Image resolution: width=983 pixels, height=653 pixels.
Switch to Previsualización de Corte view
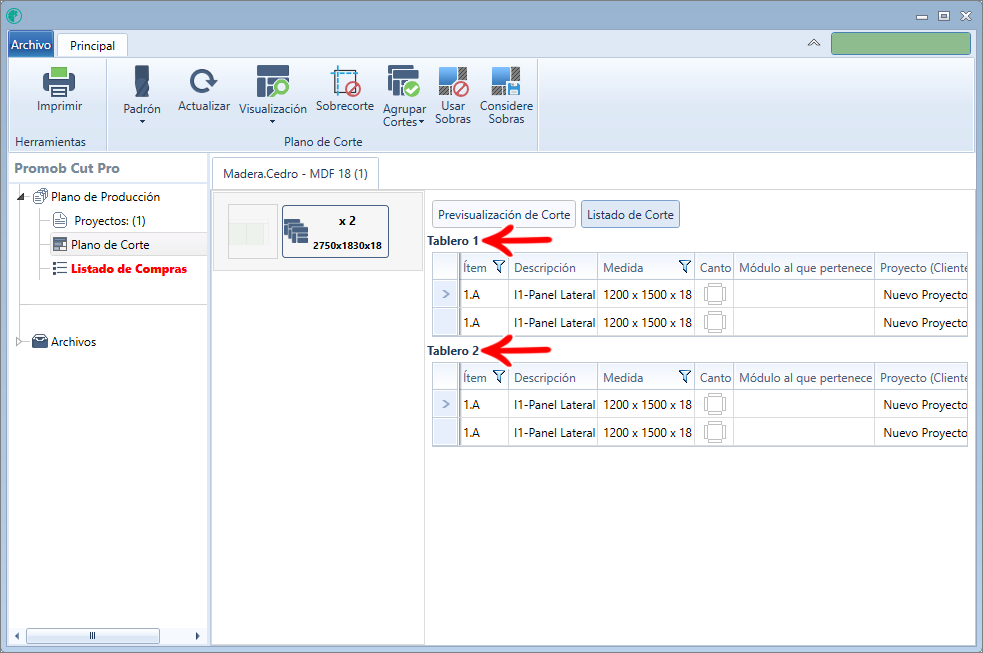click(504, 214)
